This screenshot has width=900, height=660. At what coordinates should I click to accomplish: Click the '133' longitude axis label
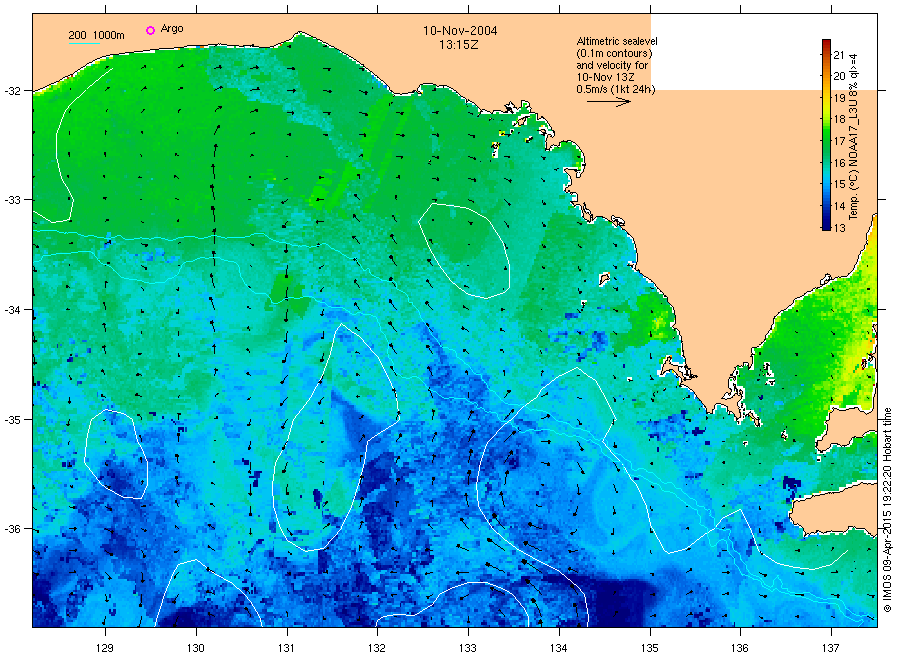[468, 648]
